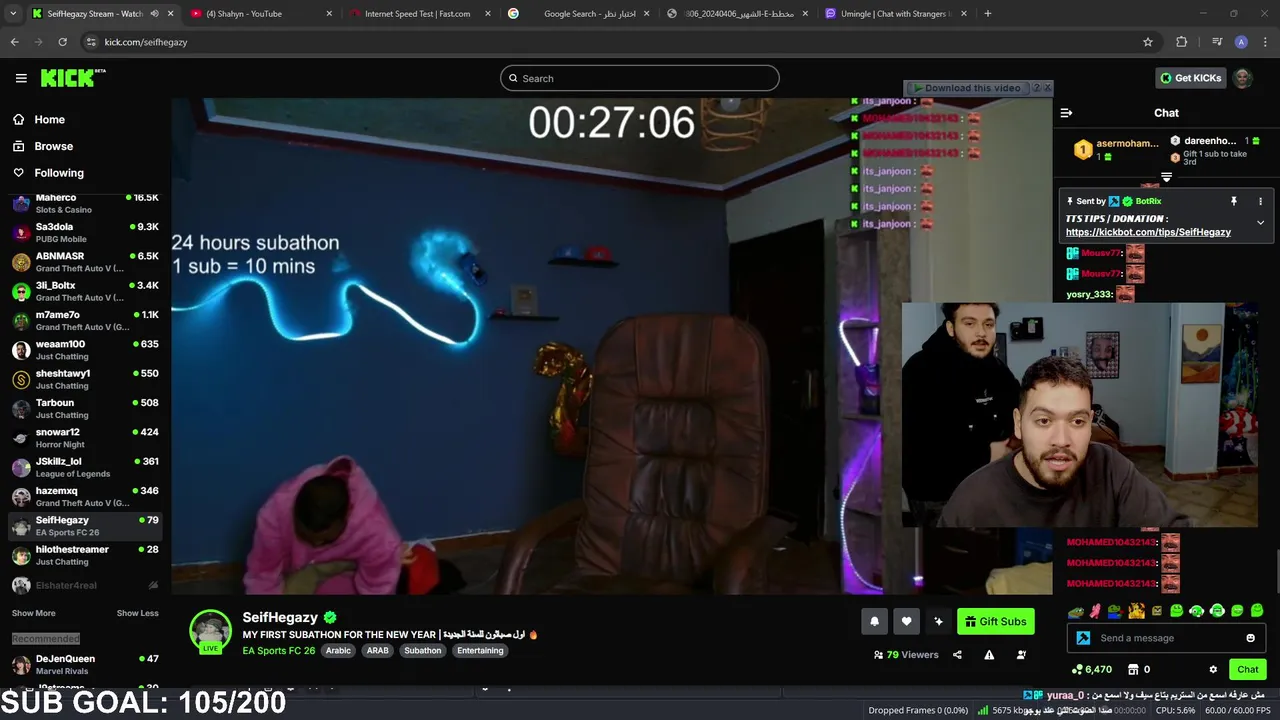Unpin the BotRix pinned message

tap(1234, 201)
